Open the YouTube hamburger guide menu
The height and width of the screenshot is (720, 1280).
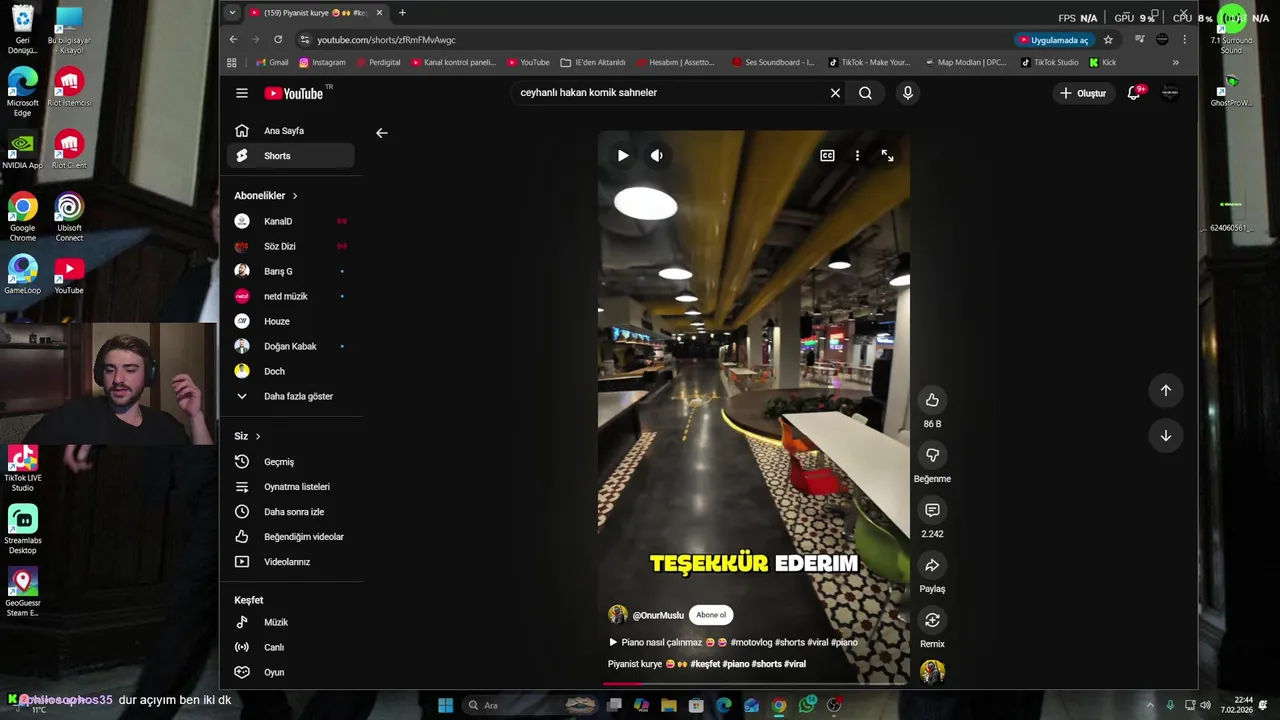241,93
